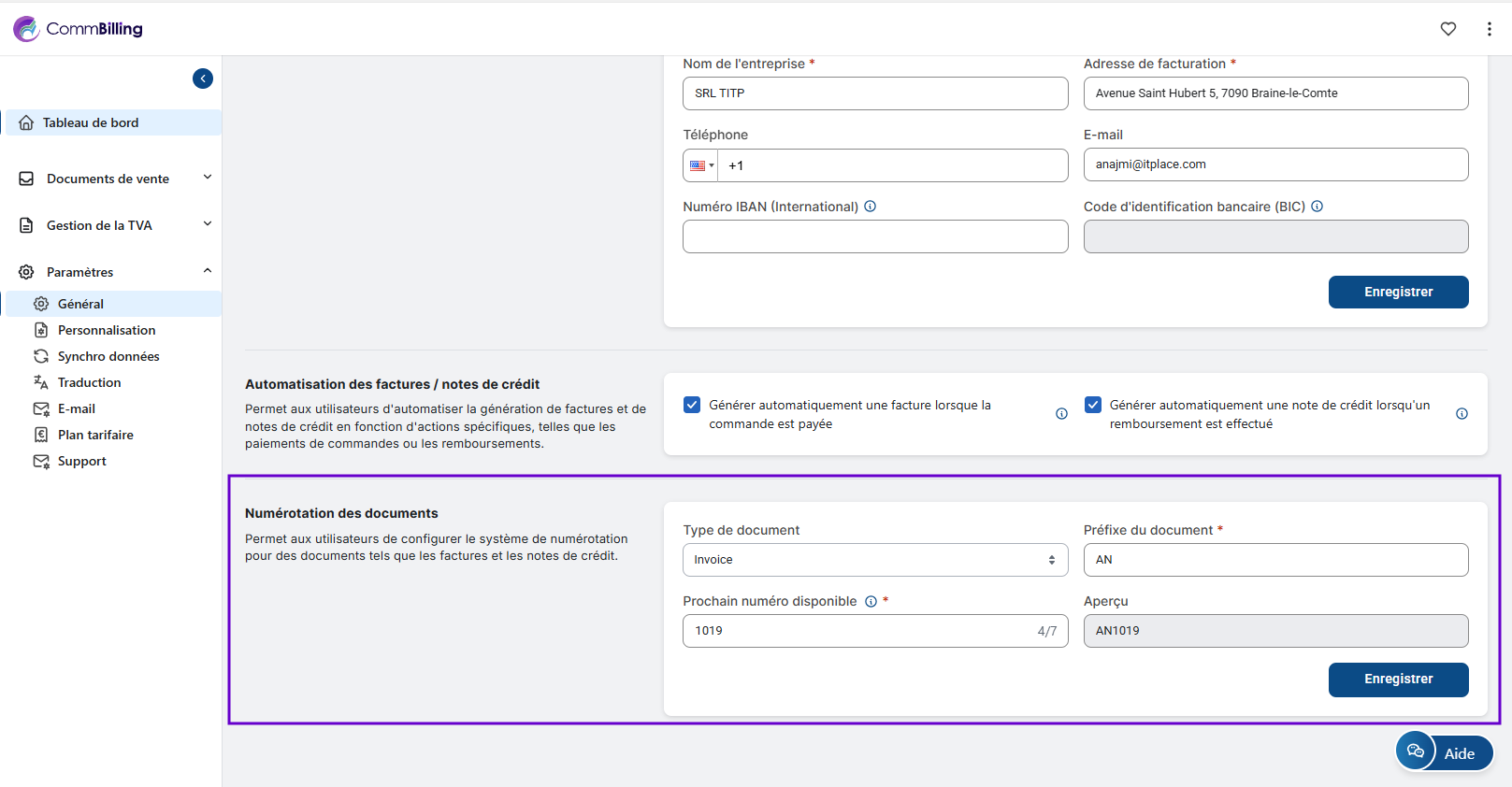Click the IBAN number info icon
This screenshot has width=1512, height=787.
[870, 207]
